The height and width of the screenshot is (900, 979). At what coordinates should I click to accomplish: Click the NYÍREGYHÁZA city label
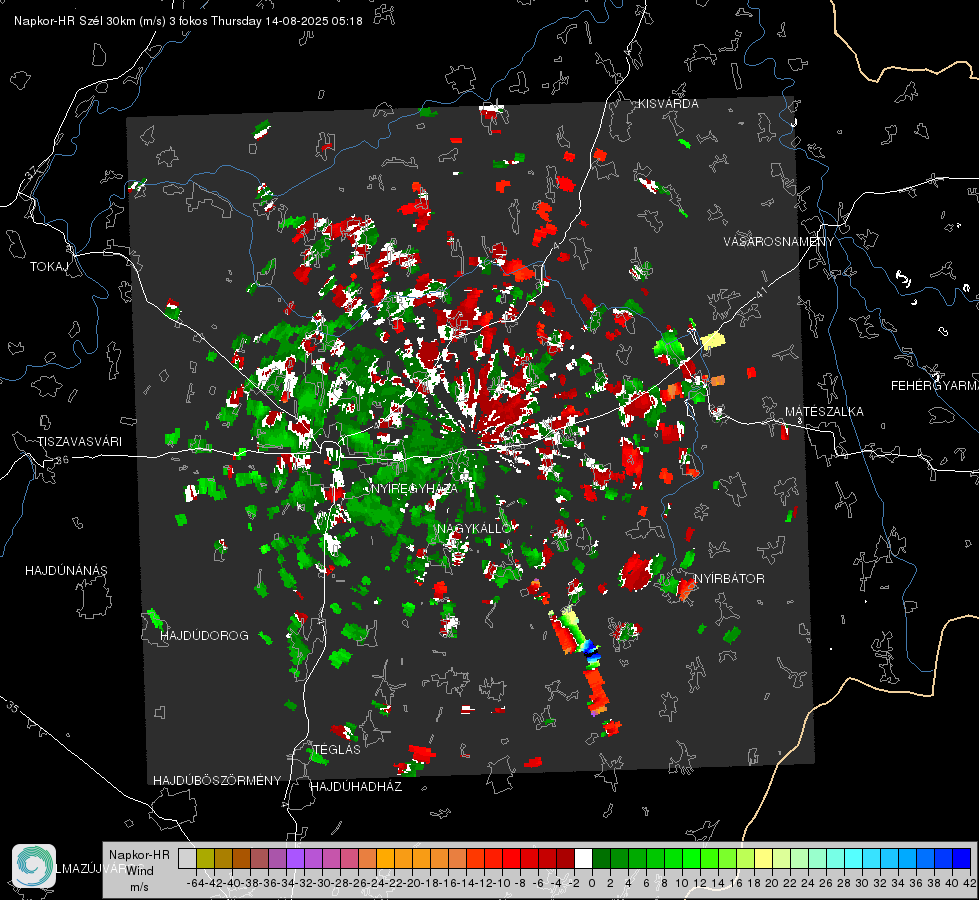pyautogui.click(x=414, y=489)
